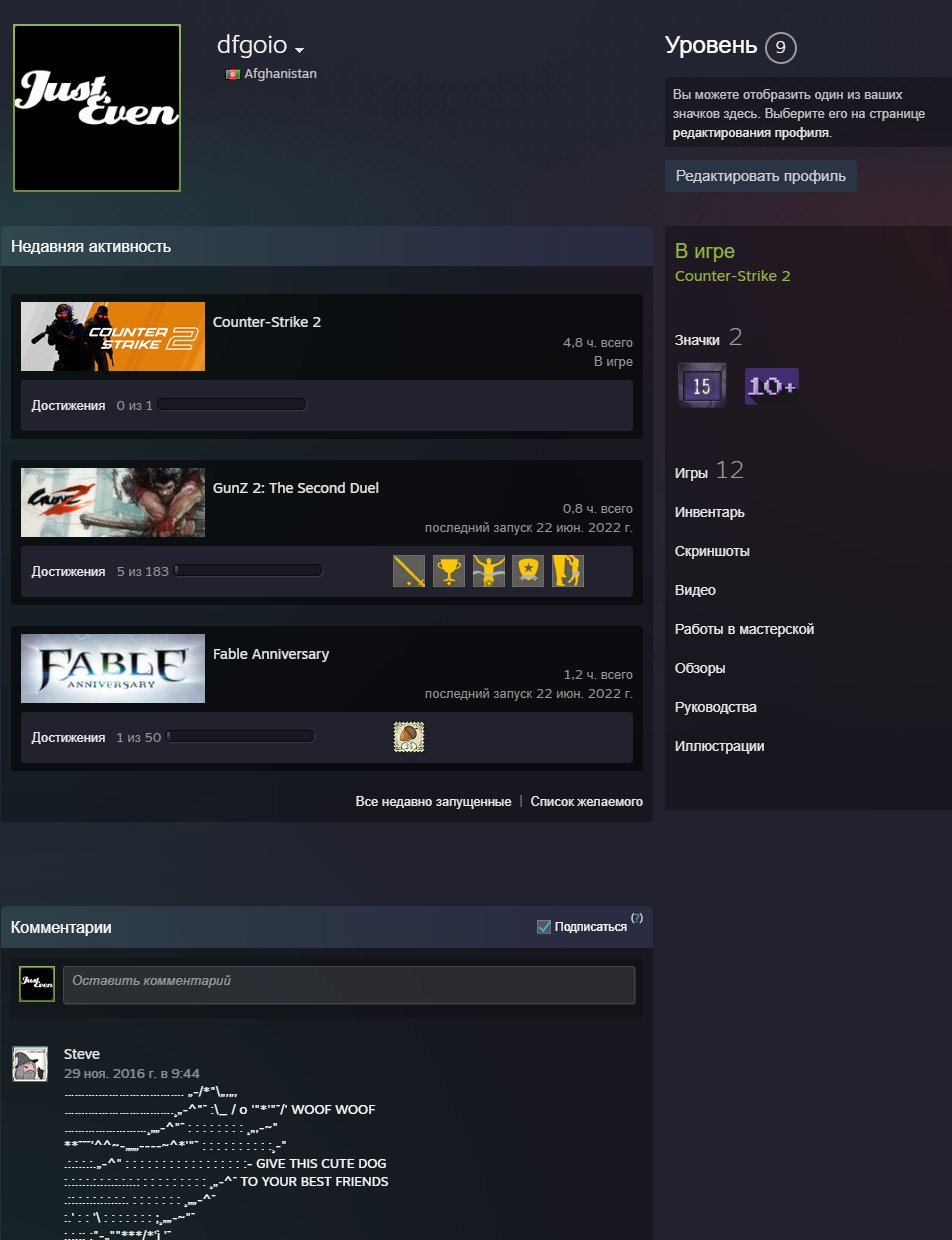The height and width of the screenshot is (1240, 952).
Task: Click the Уровень label
Action: pos(711,45)
